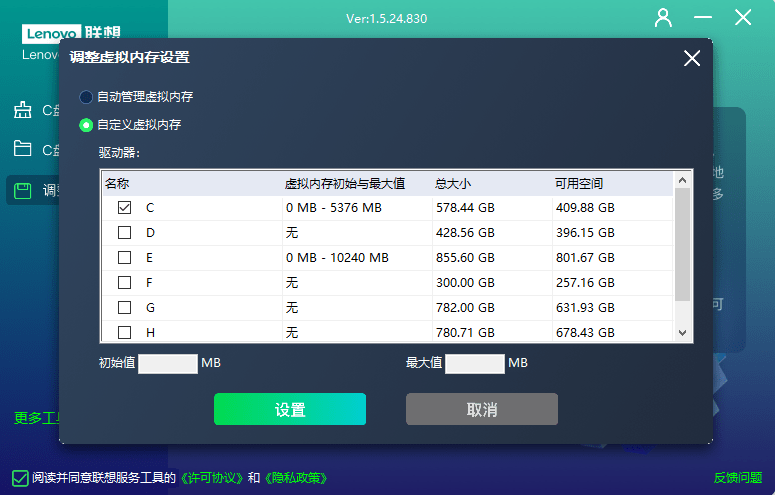Viewport: 775px width, 495px height.
Task: Open the title bar dropdown menu icon
Action: pos(703,17)
